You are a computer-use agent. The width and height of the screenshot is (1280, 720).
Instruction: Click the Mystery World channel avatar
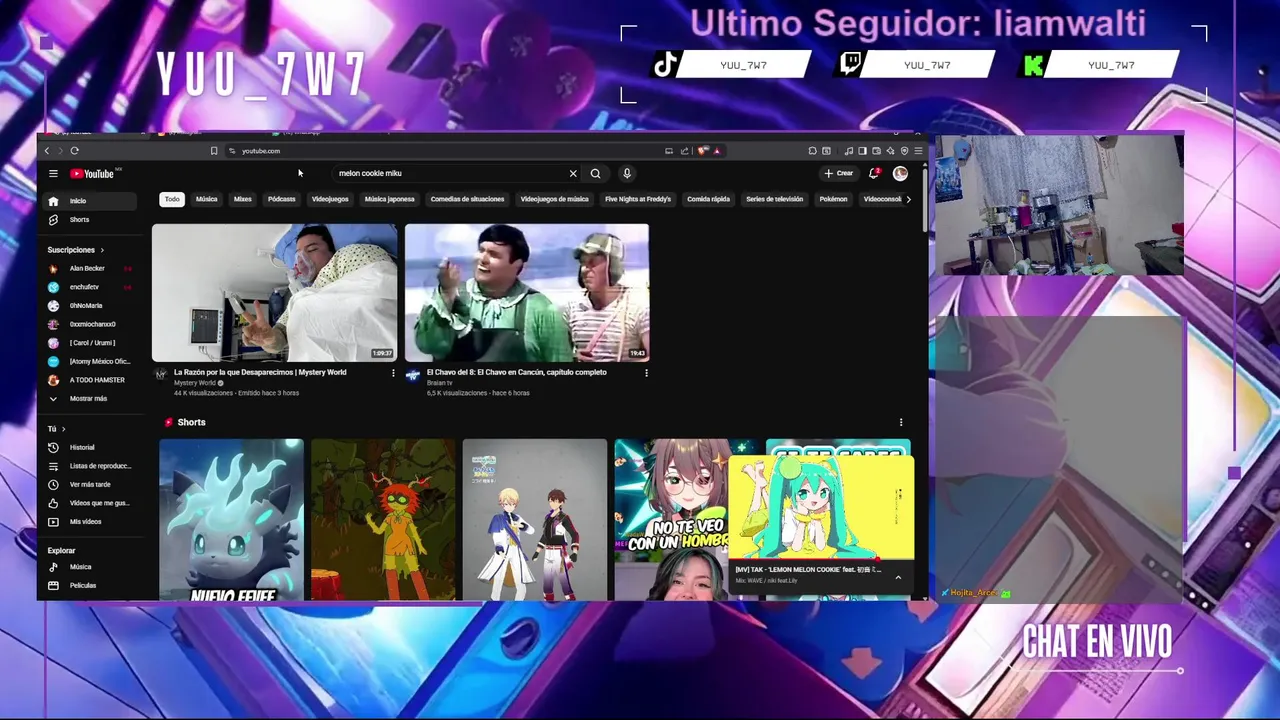160,375
